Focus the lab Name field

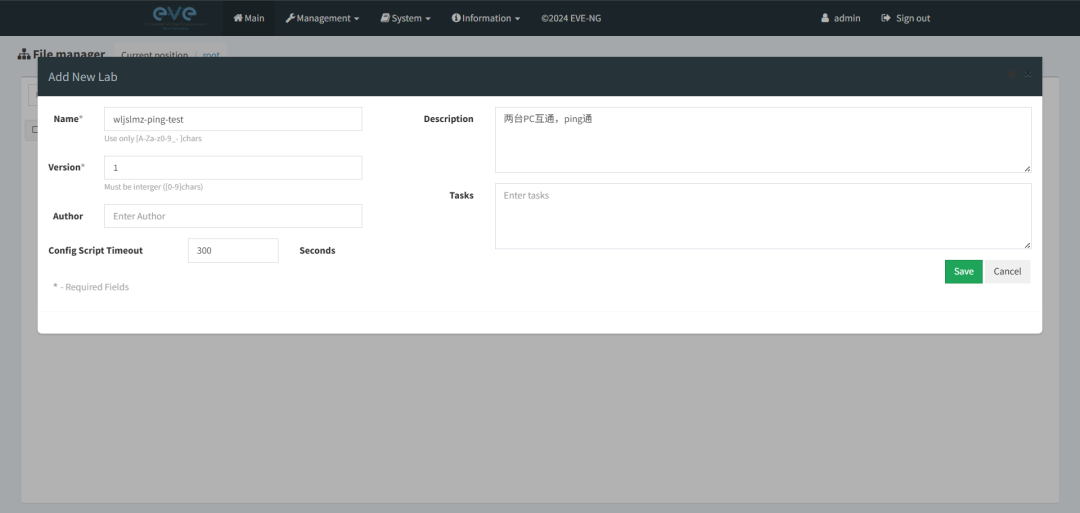[233, 119]
